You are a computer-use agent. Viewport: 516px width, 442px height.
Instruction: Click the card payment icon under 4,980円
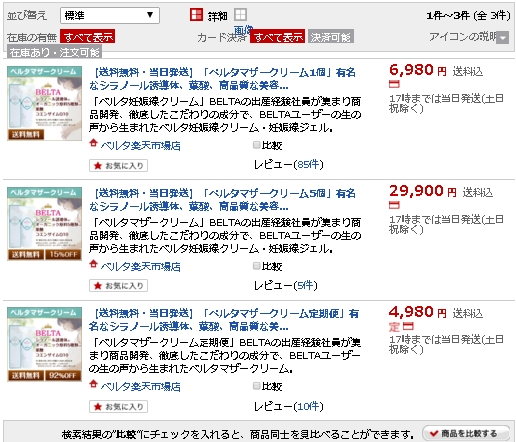(x=408, y=326)
